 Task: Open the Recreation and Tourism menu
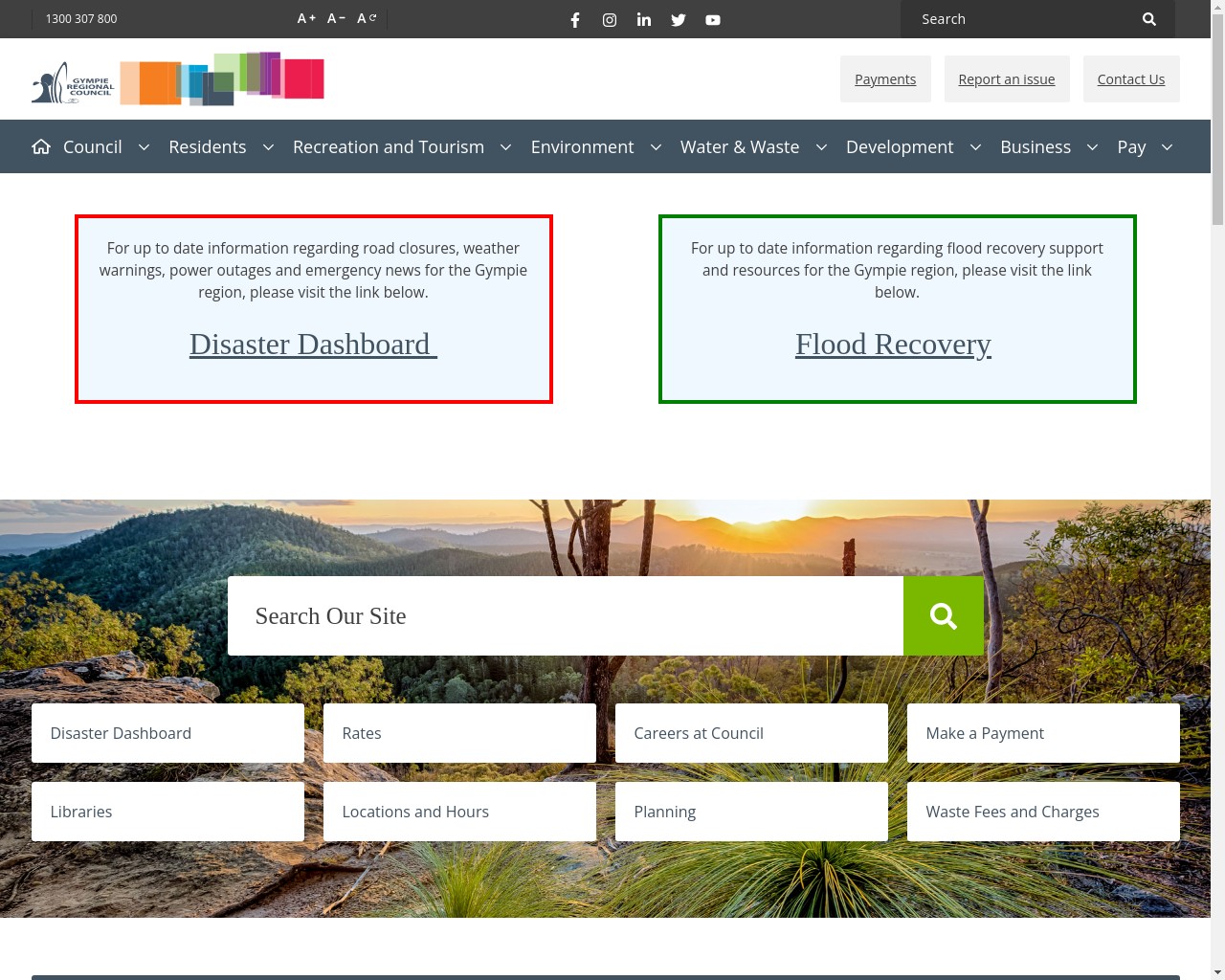pyautogui.click(x=389, y=147)
